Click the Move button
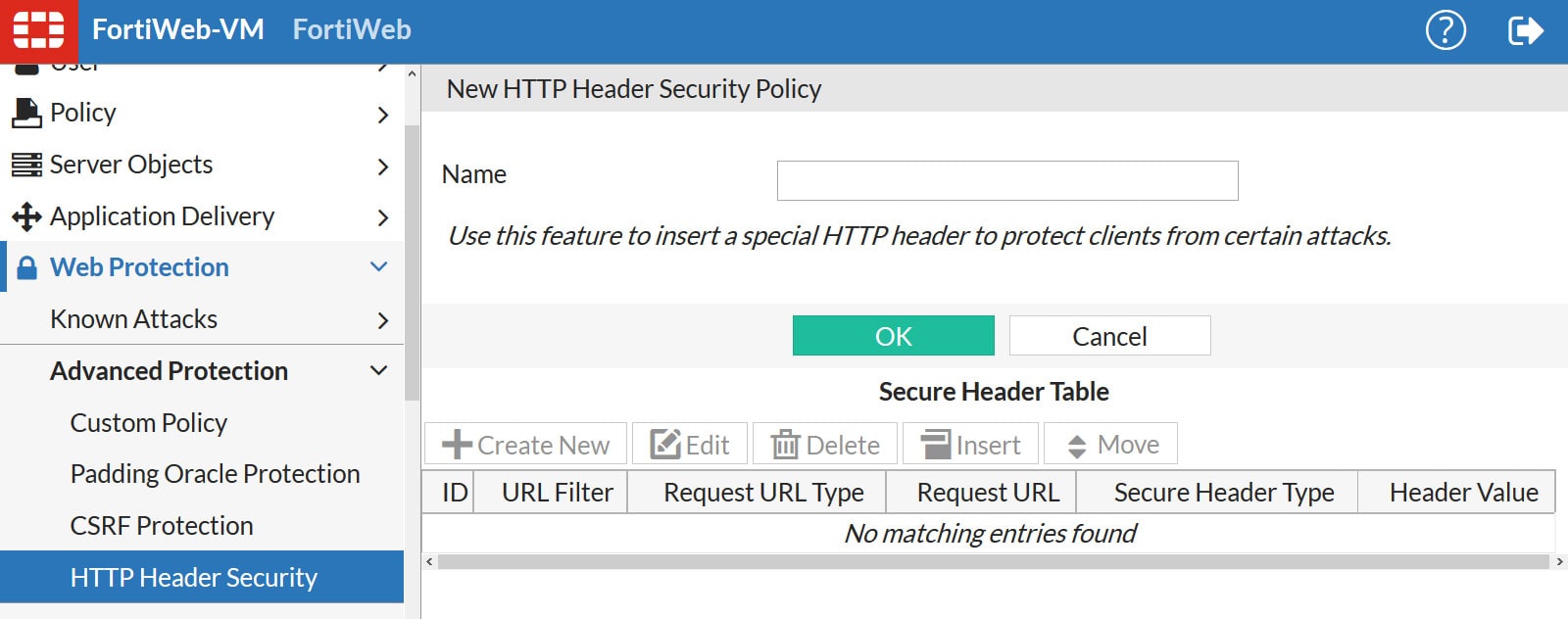Viewport: 1568px width, 619px height. pos(1111,444)
